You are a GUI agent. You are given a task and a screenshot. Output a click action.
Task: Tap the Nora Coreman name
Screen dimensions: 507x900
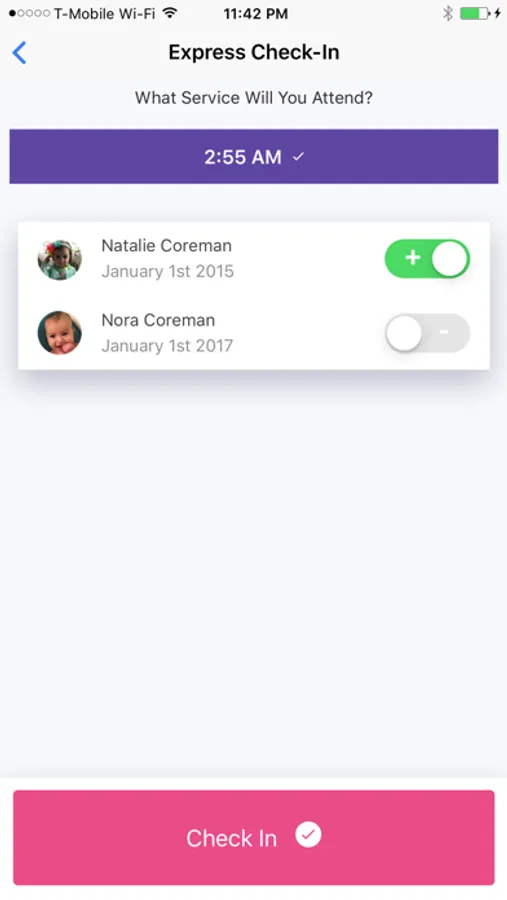pos(158,320)
